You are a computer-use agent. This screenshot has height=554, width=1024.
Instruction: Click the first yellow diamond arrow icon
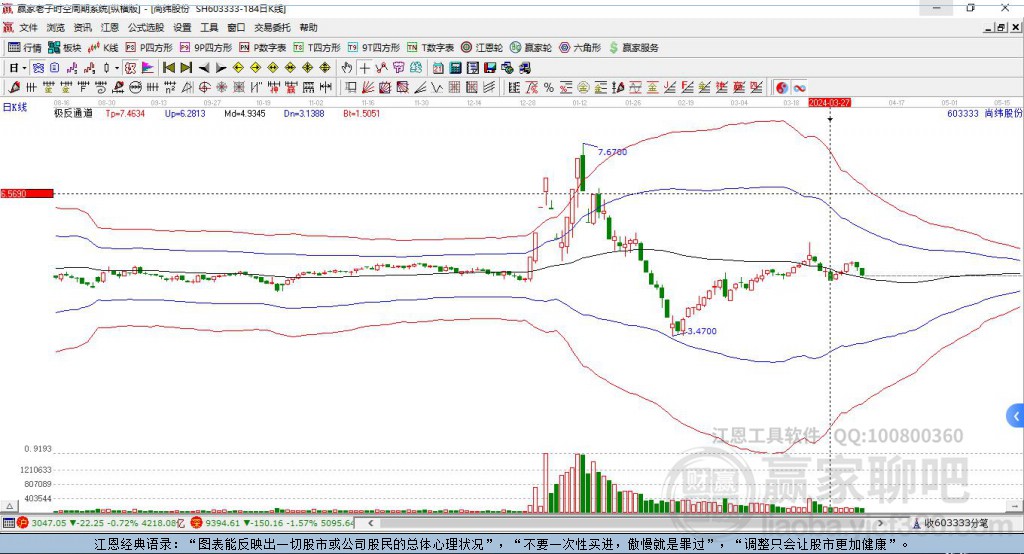[x=238, y=68]
